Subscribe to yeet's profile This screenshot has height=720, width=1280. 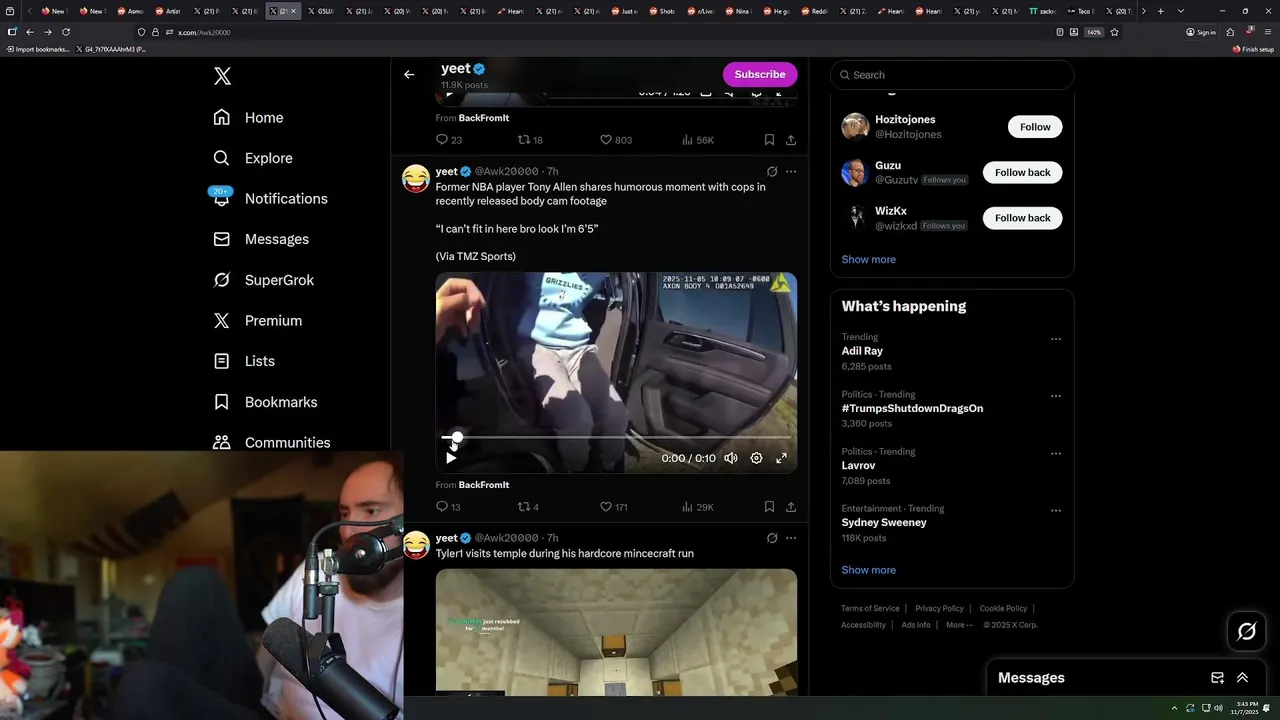click(x=760, y=74)
